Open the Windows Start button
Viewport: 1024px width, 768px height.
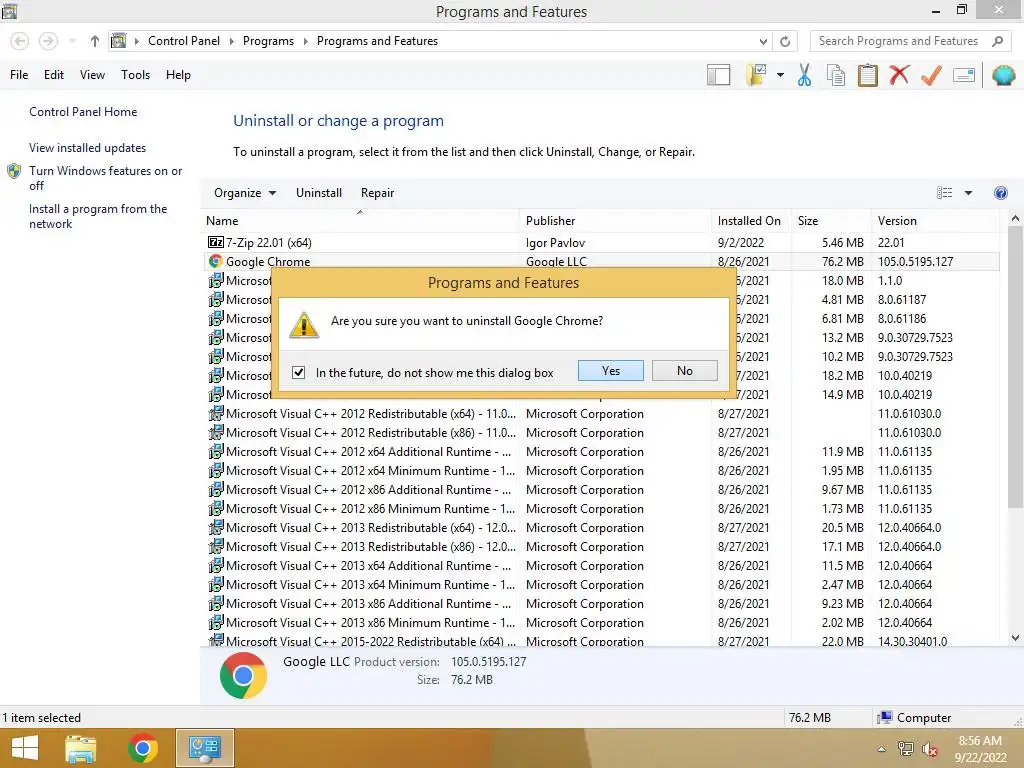(25, 748)
